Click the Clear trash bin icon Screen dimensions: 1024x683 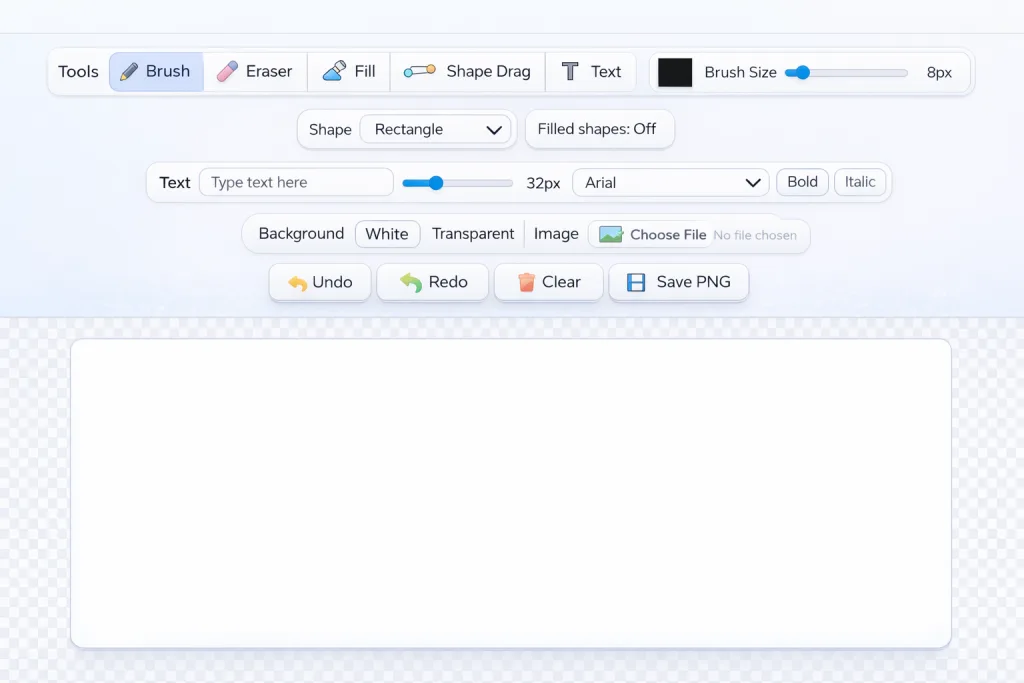[x=526, y=282]
